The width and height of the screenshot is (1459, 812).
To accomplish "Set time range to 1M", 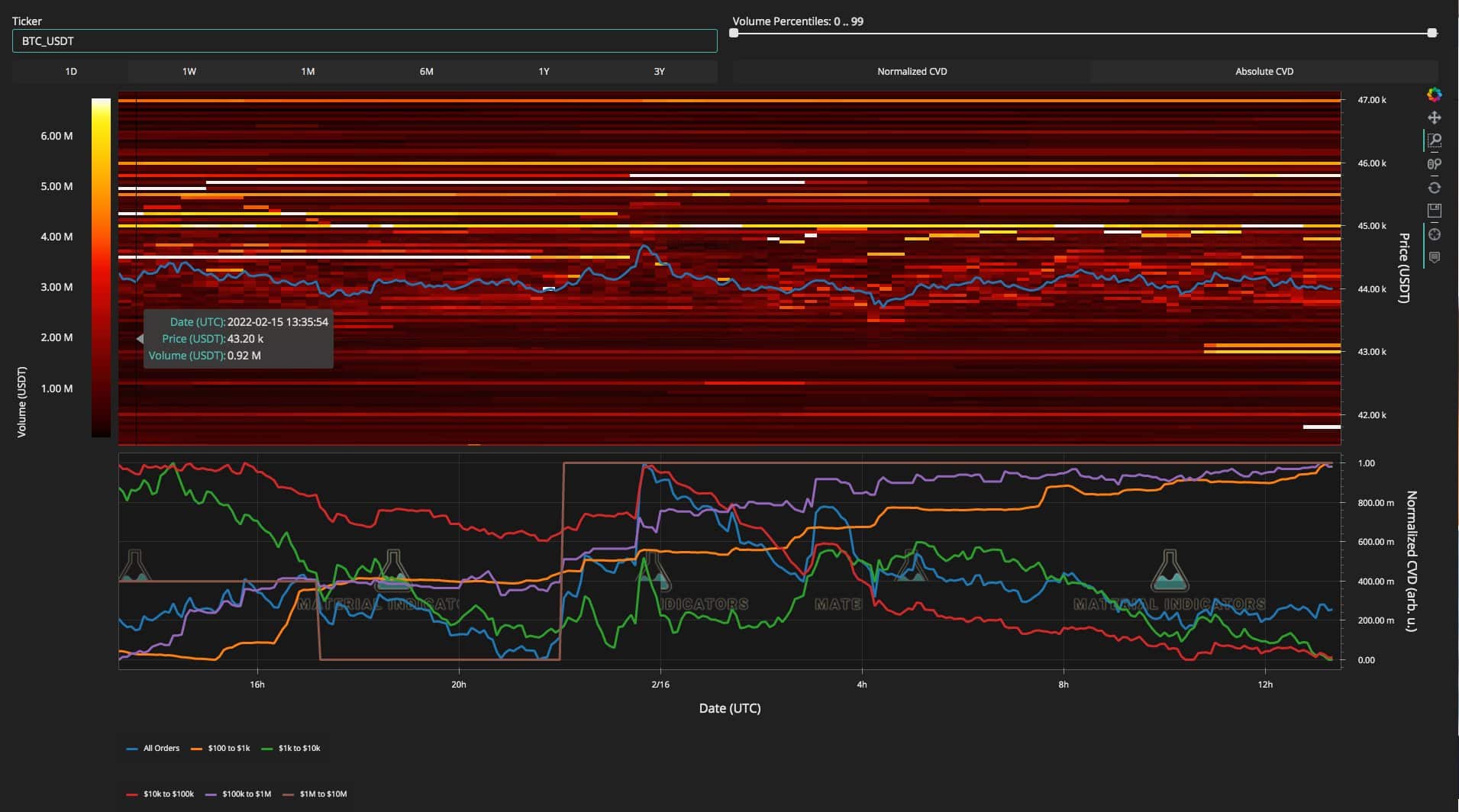I will [308, 71].
